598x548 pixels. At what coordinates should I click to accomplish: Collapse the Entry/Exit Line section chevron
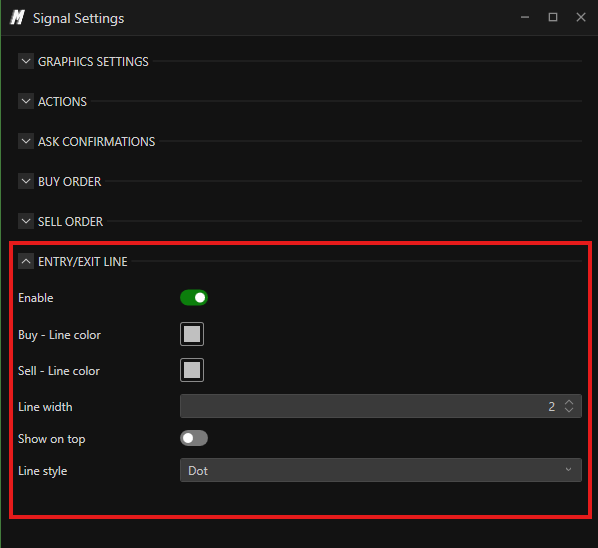coord(26,262)
